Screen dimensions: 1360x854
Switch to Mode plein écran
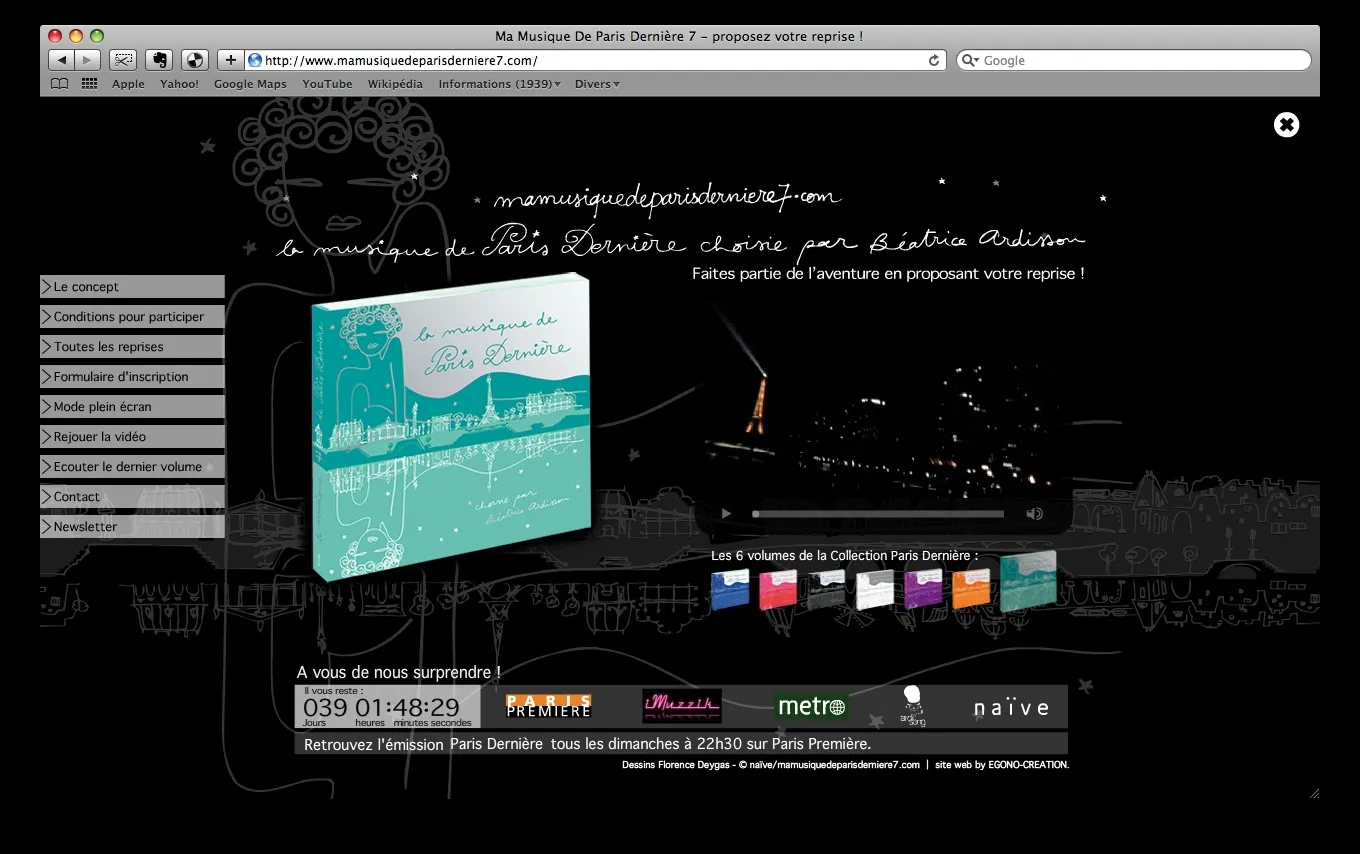(x=132, y=407)
